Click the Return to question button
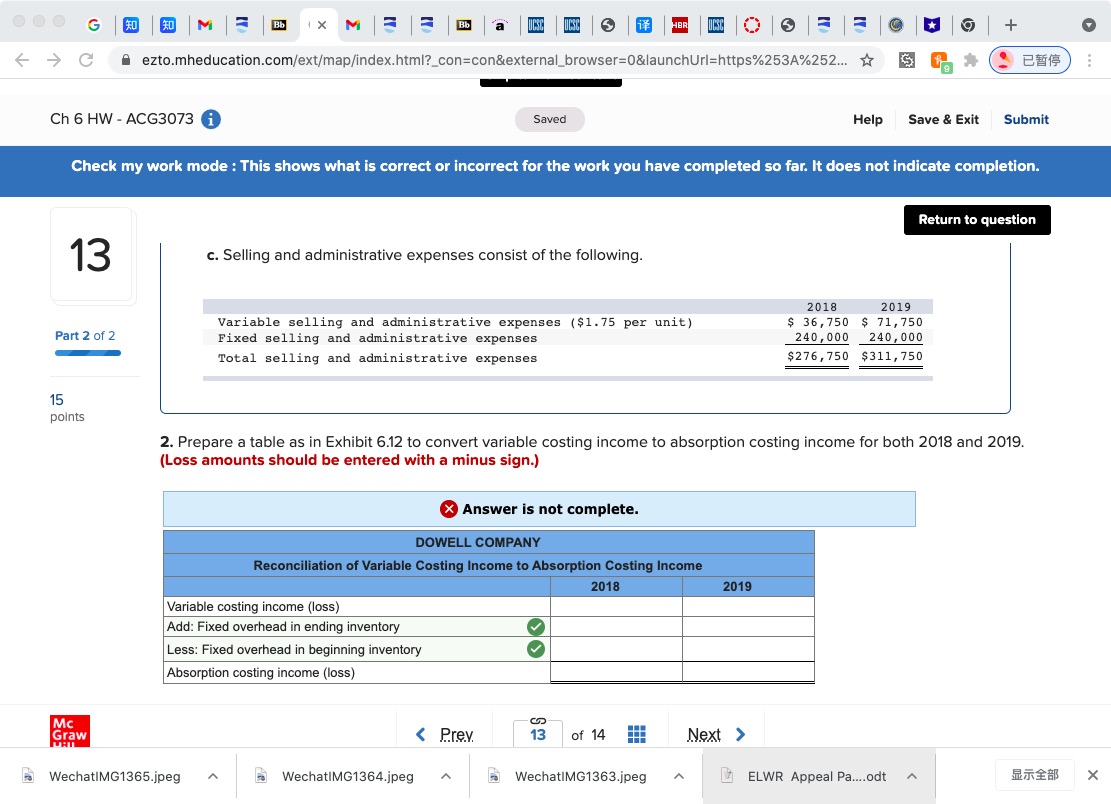The height and width of the screenshot is (804, 1111). click(977, 220)
